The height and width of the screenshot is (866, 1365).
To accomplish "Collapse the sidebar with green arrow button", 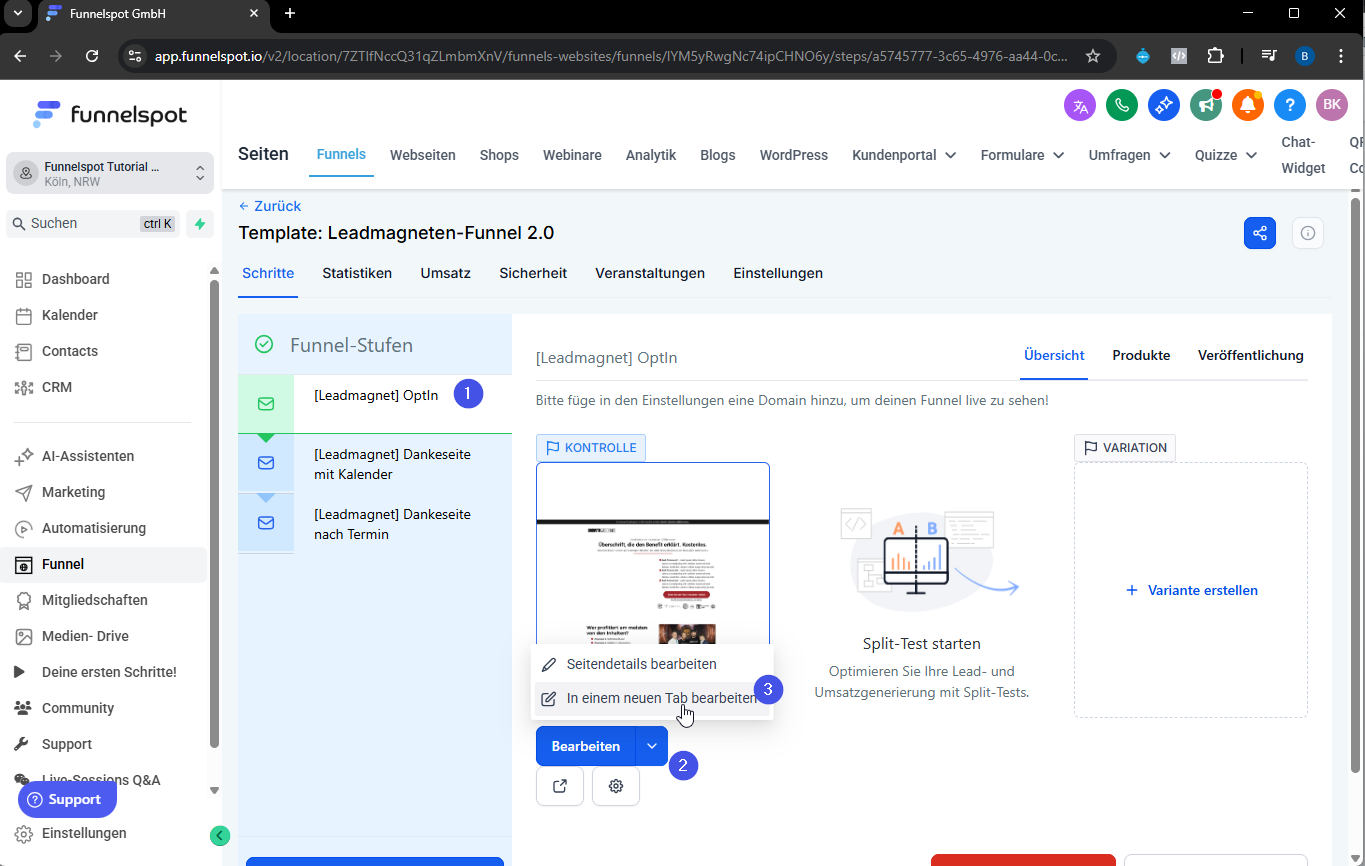I will pyautogui.click(x=220, y=835).
